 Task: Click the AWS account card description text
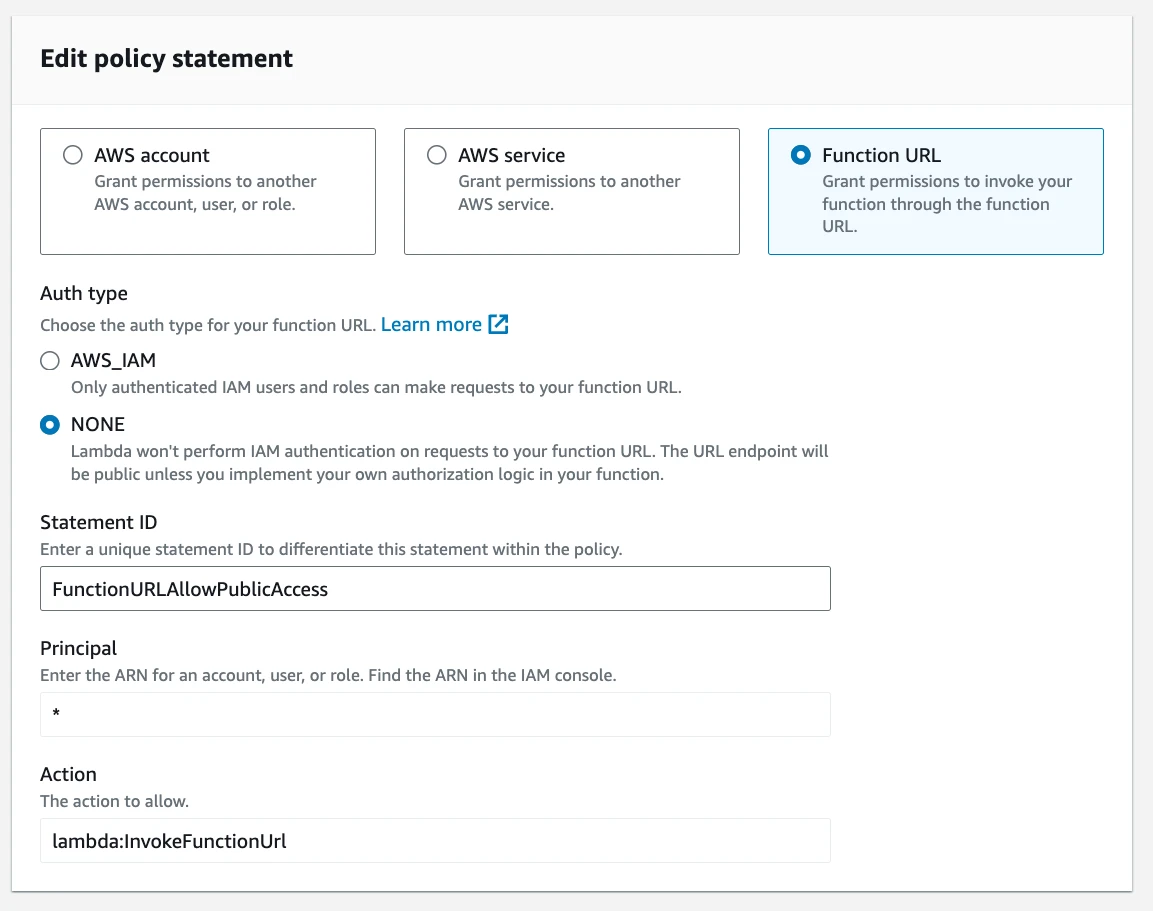(205, 193)
